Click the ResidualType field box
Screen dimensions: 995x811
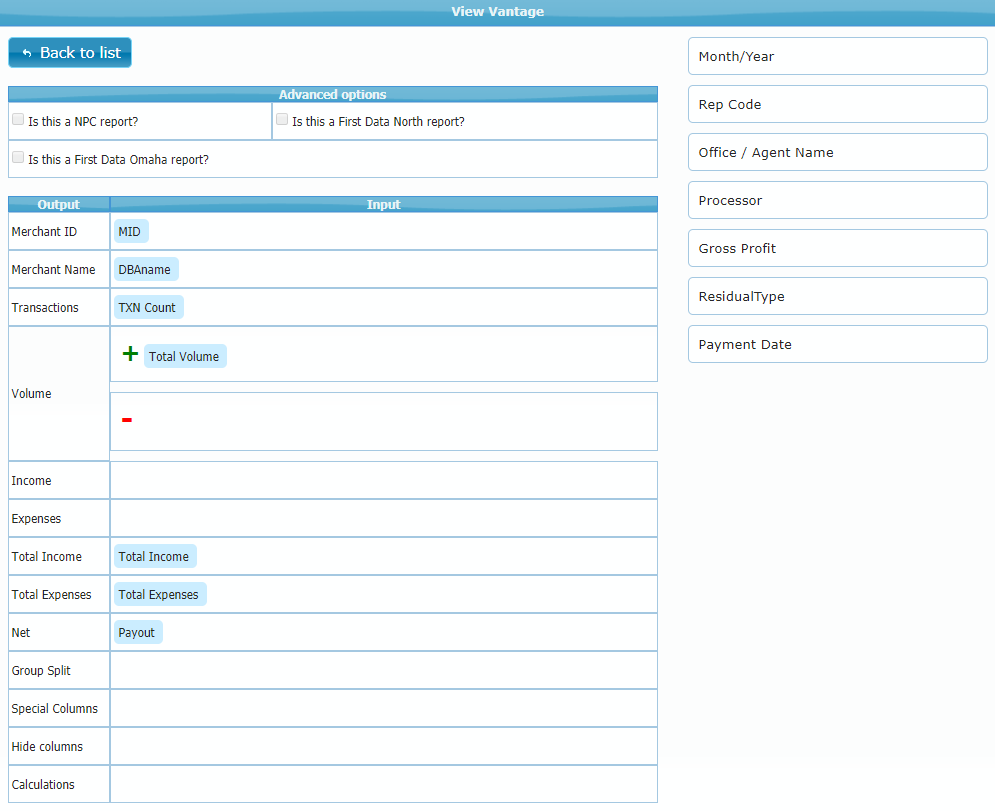click(837, 296)
